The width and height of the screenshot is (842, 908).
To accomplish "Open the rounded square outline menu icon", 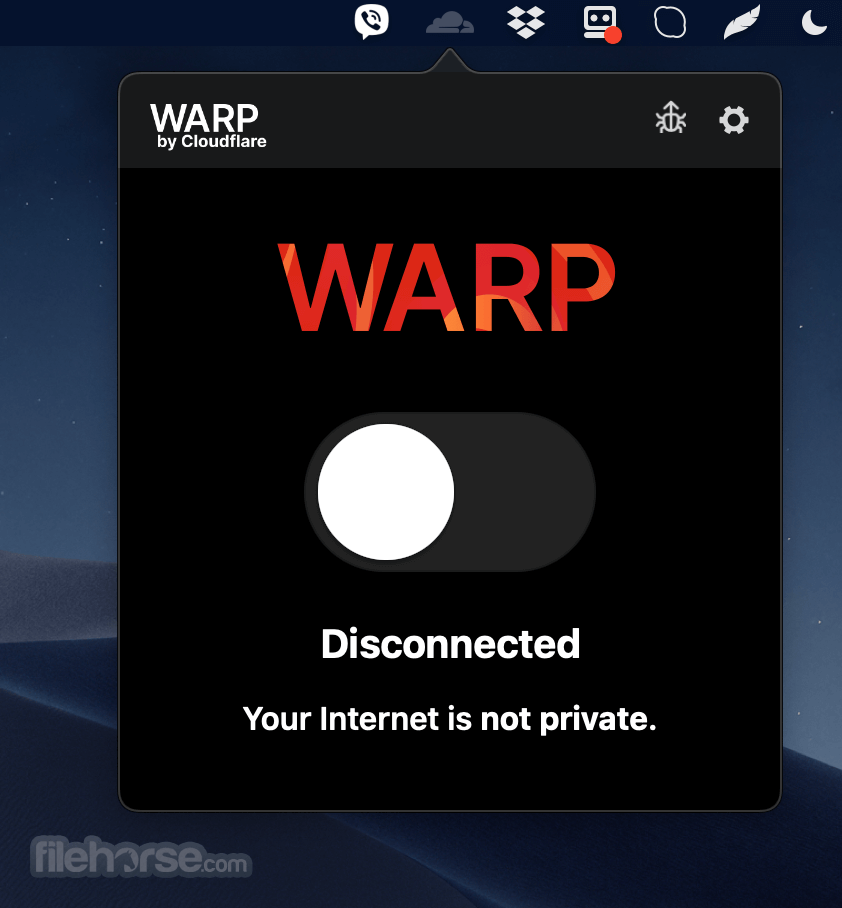I will 670,23.
